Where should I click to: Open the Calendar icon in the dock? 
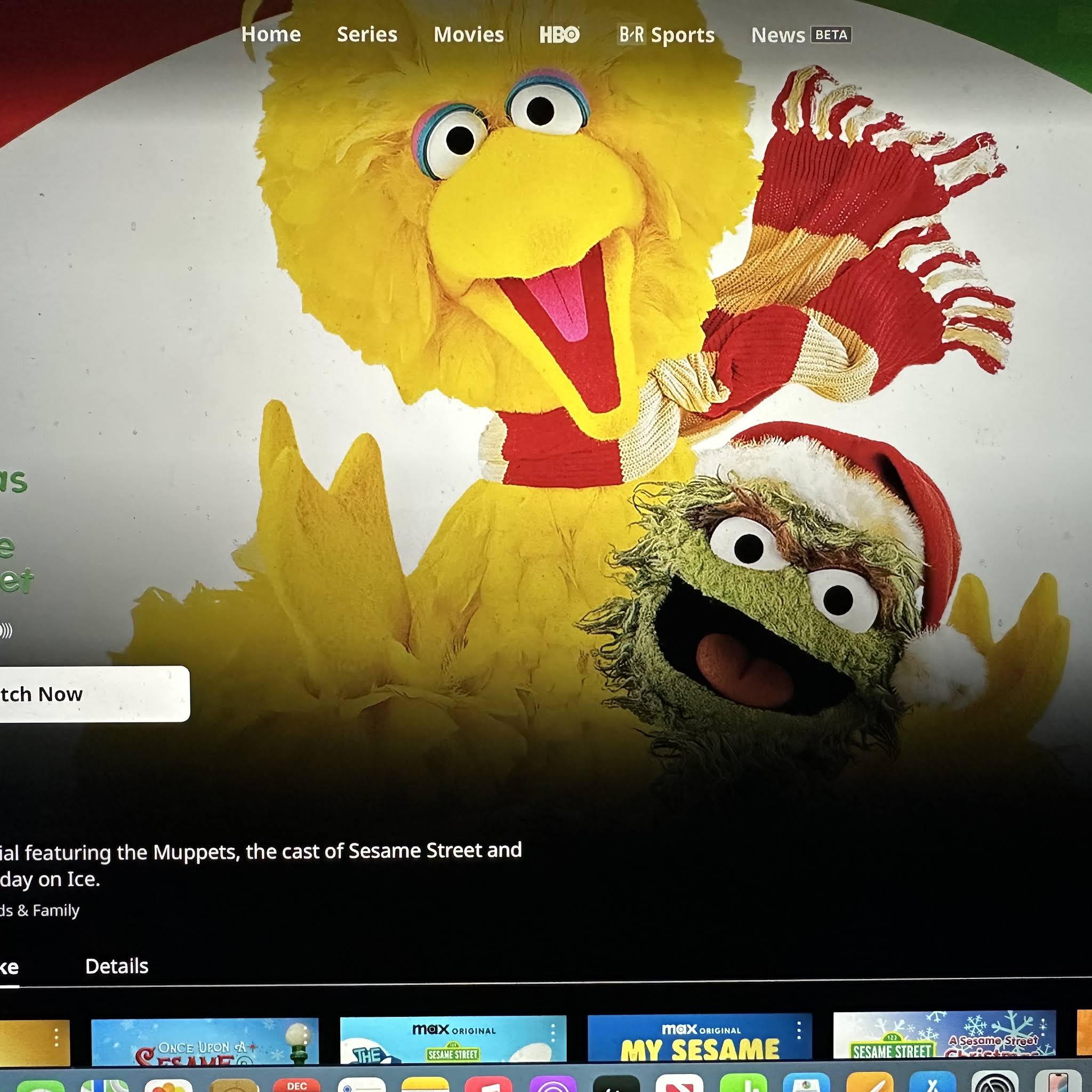pyautogui.click(x=296, y=1083)
